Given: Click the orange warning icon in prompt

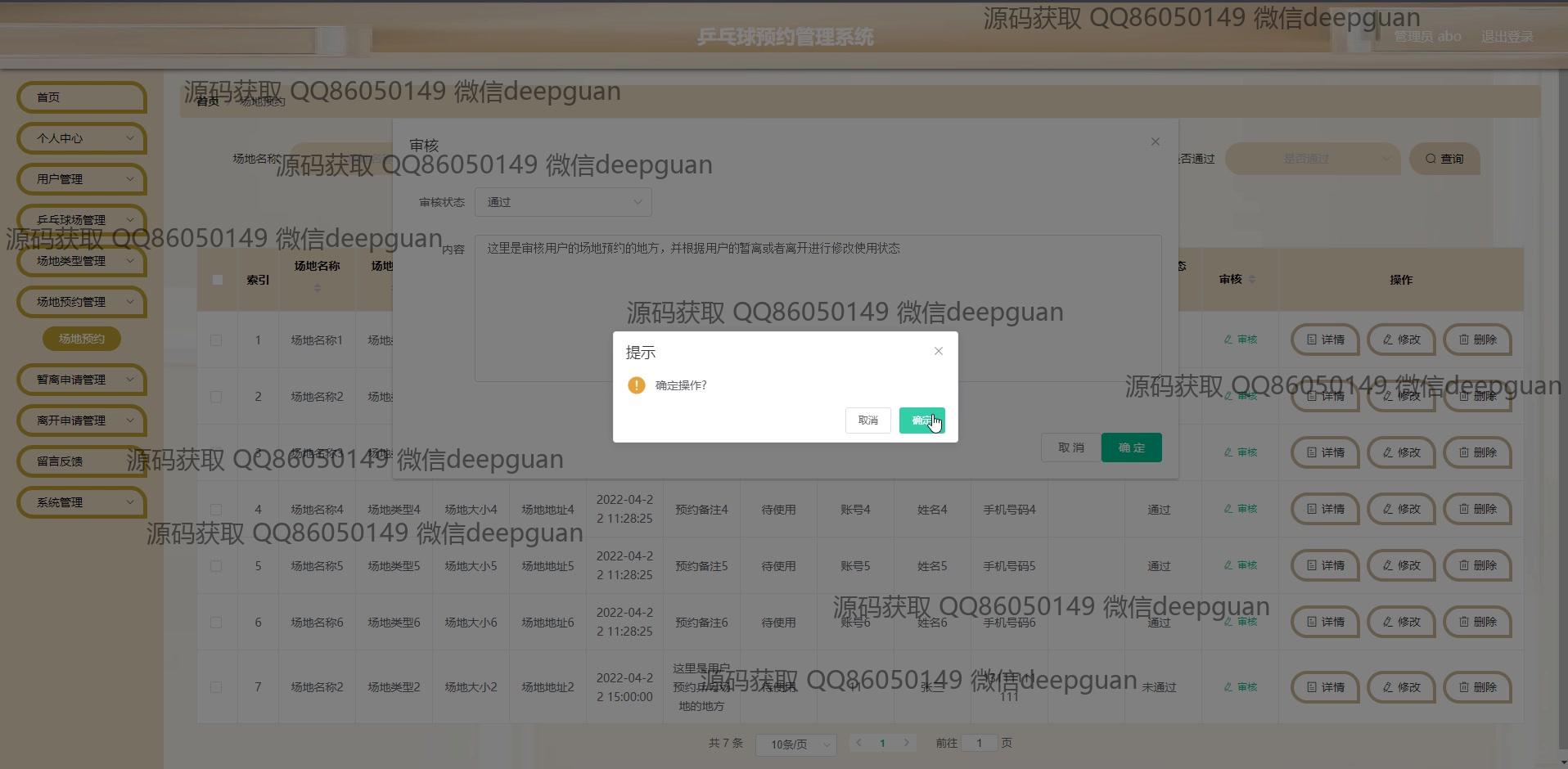Looking at the screenshot, I should click(636, 385).
